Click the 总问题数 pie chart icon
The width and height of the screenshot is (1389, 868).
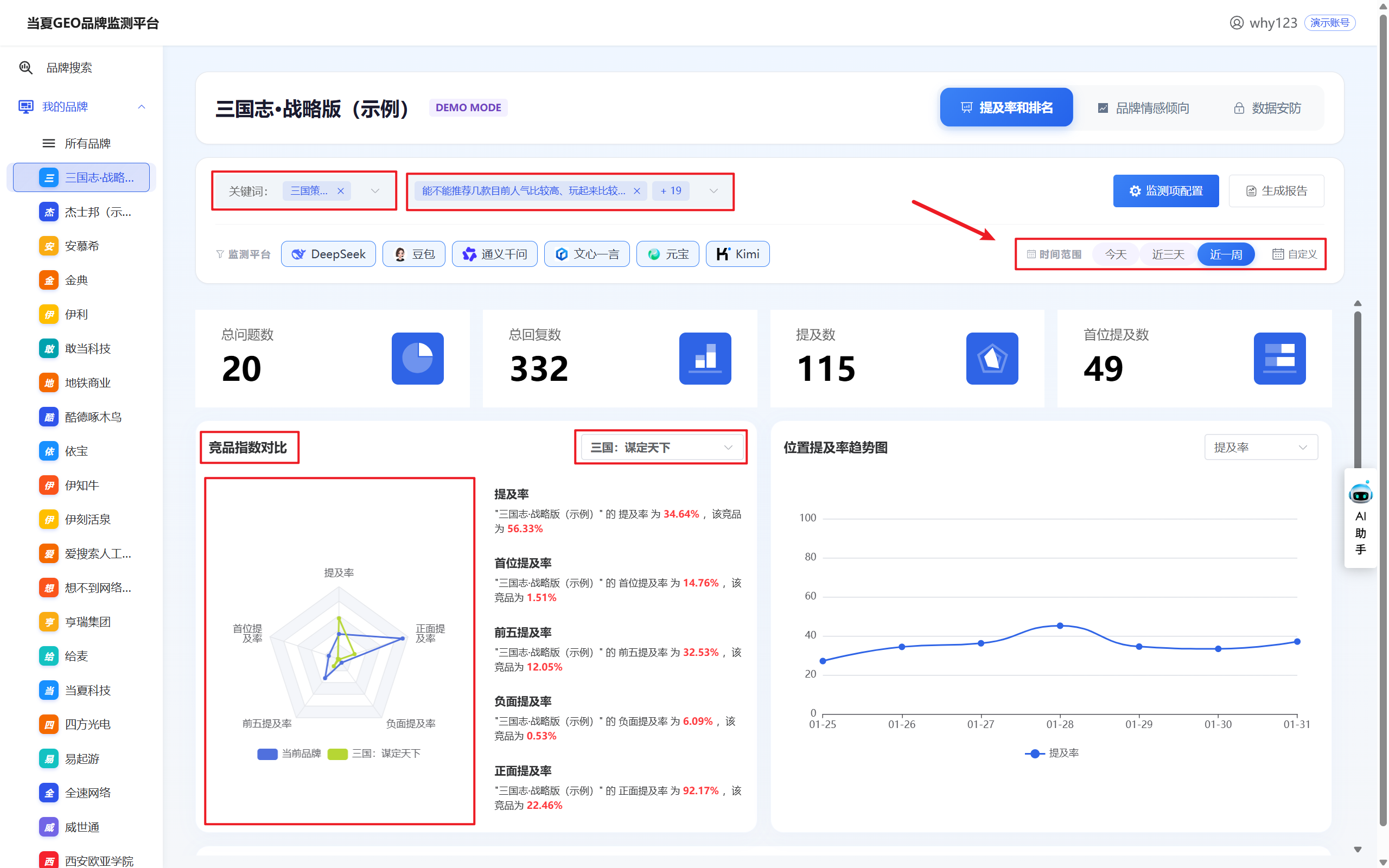click(417, 358)
